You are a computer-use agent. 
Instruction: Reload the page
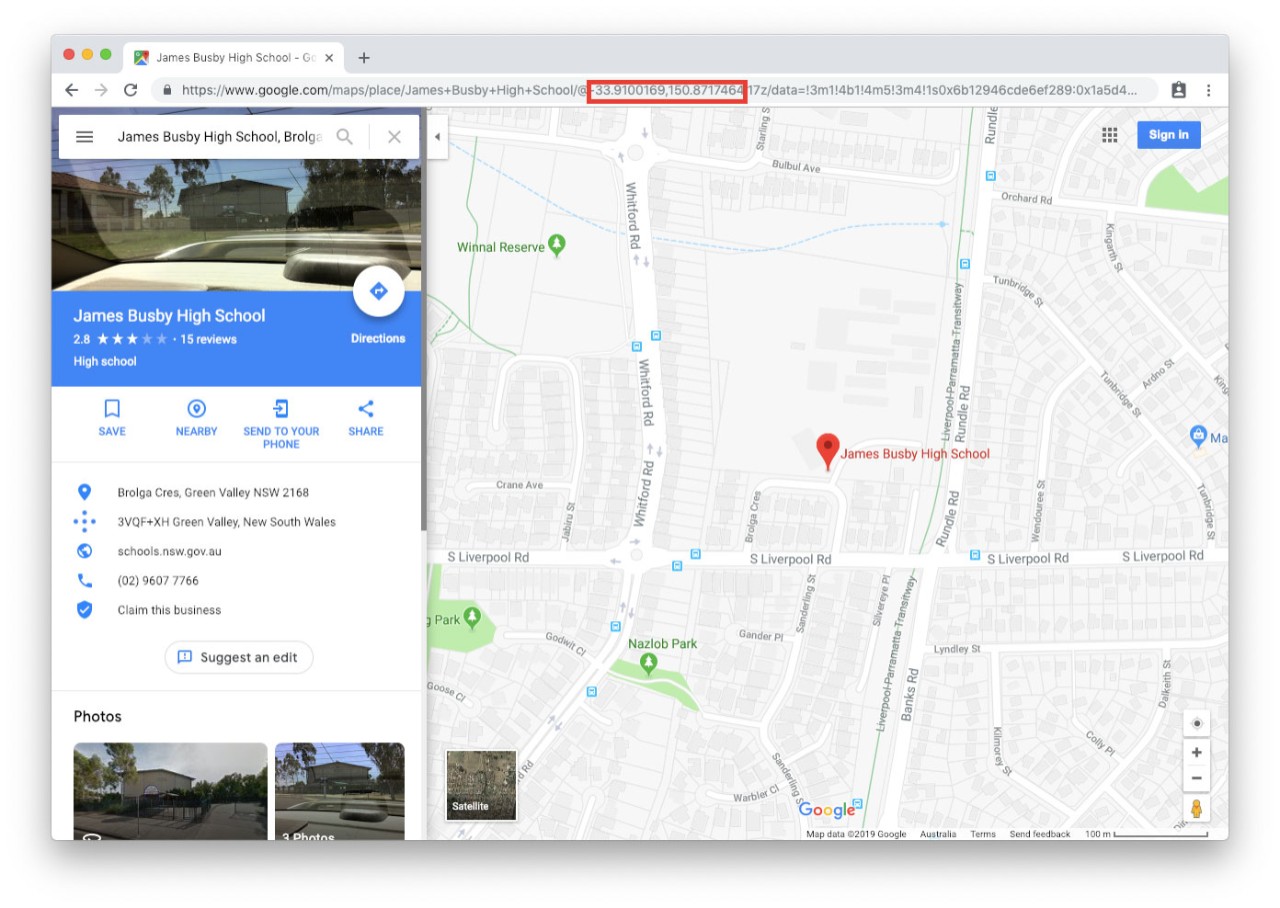(130, 90)
